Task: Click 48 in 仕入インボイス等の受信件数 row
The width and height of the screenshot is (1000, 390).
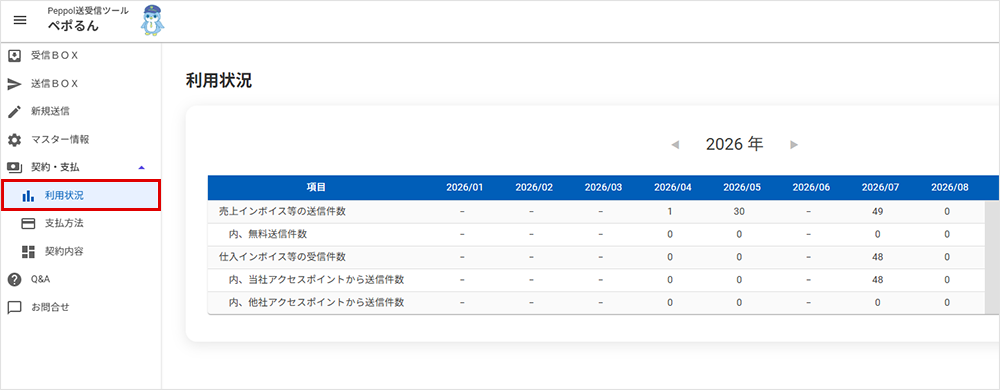Action: [x=878, y=257]
